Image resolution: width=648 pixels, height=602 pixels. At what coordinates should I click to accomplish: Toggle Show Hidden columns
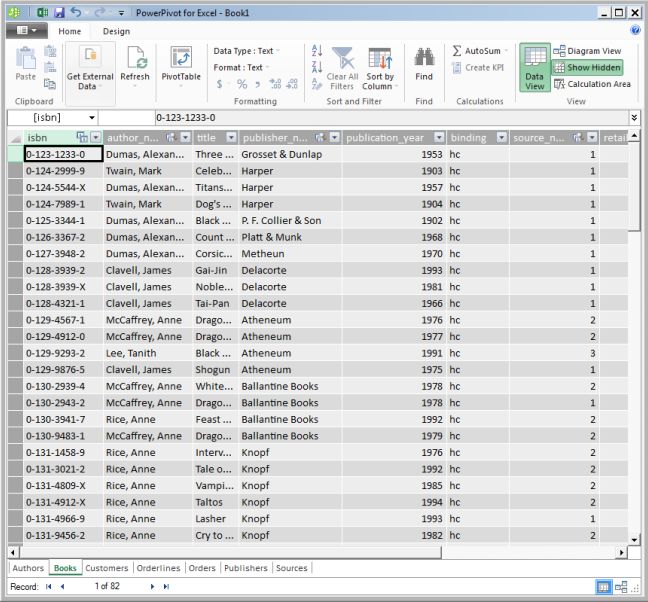click(x=587, y=67)
